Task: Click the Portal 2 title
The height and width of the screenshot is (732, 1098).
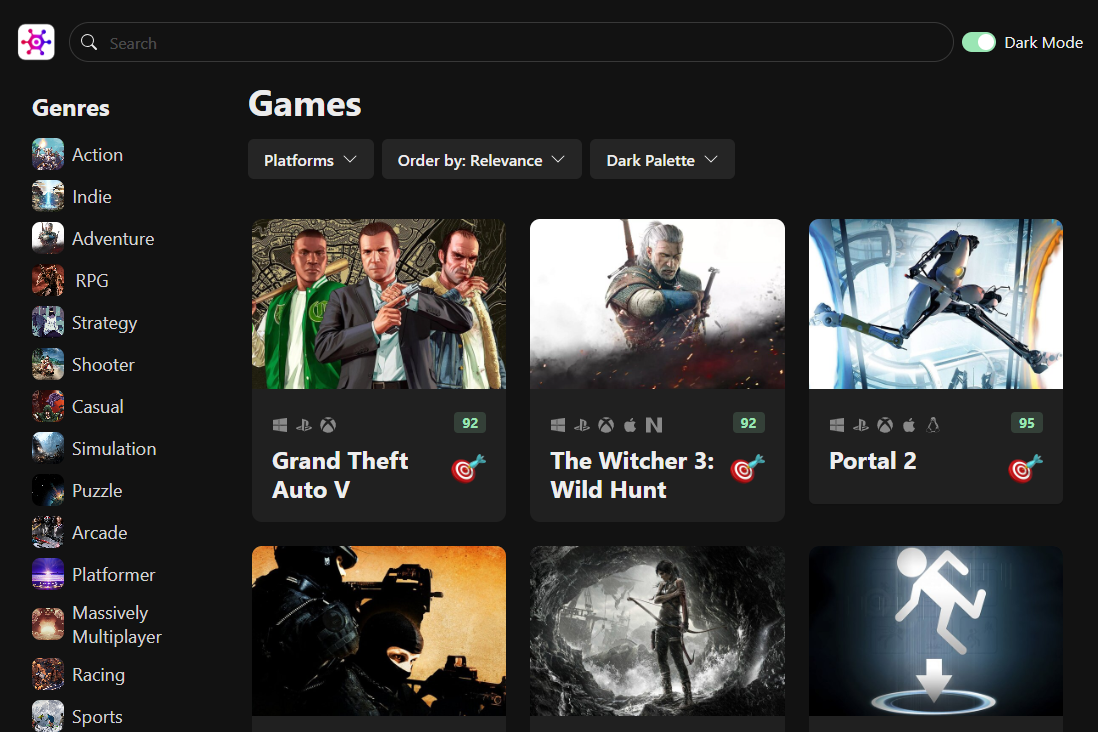Action: 873,461
